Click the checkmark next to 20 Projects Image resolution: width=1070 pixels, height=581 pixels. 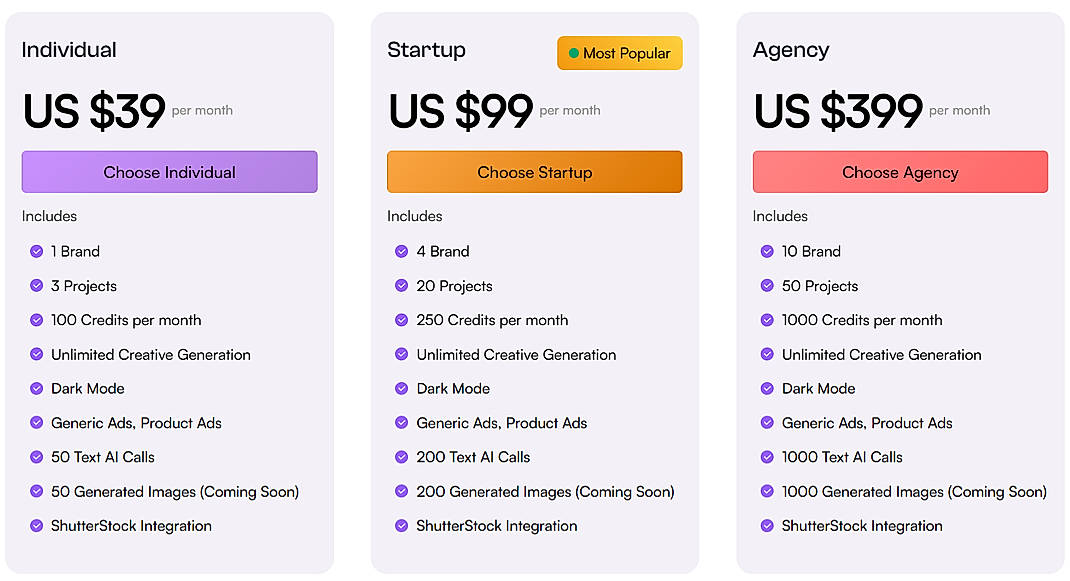point(401,285)
